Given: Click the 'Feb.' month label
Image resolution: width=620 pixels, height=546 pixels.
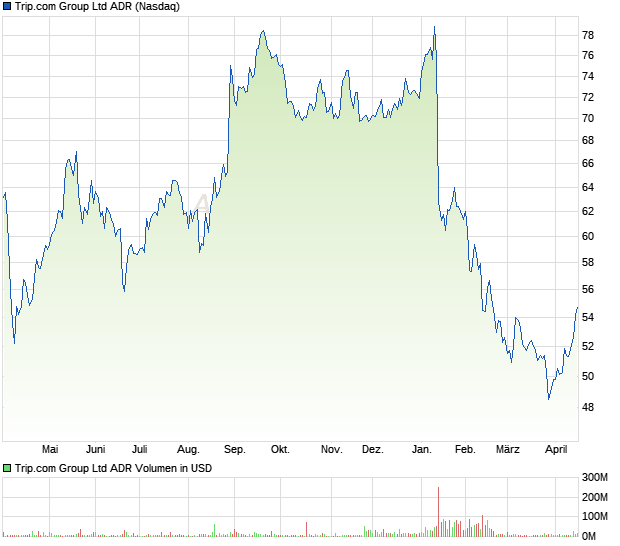Looking at the screenshot, I should tap(465, 450).
